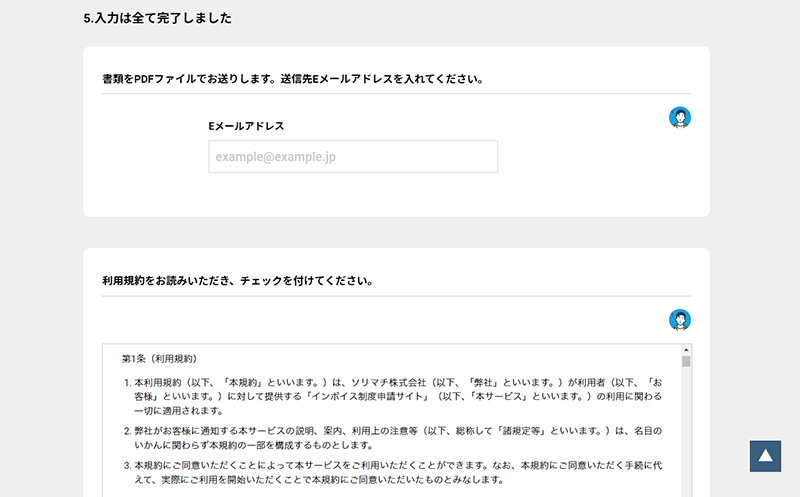Click the avatar icon in the terms section
This screenshot has width=800, height=497.
click(x=680, y=320)
